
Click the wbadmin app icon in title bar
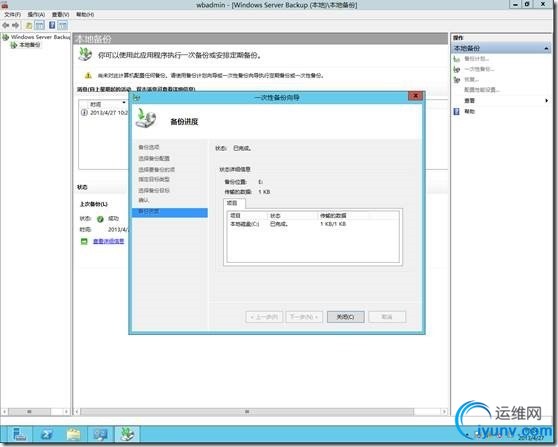click(x=5, y=5)
